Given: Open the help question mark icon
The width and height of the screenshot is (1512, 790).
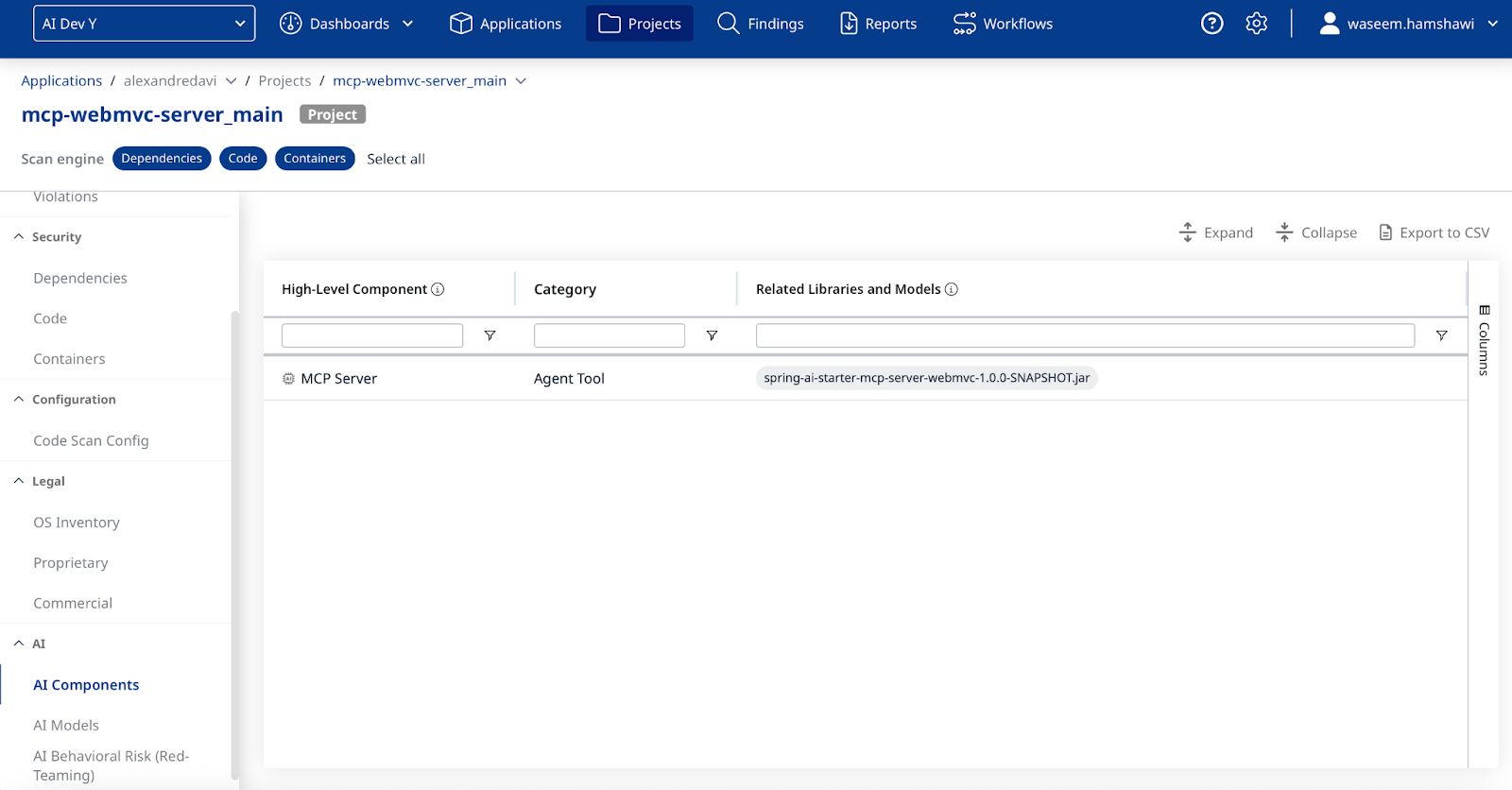Looking at the screenshot, I should tap(1211, 24).
